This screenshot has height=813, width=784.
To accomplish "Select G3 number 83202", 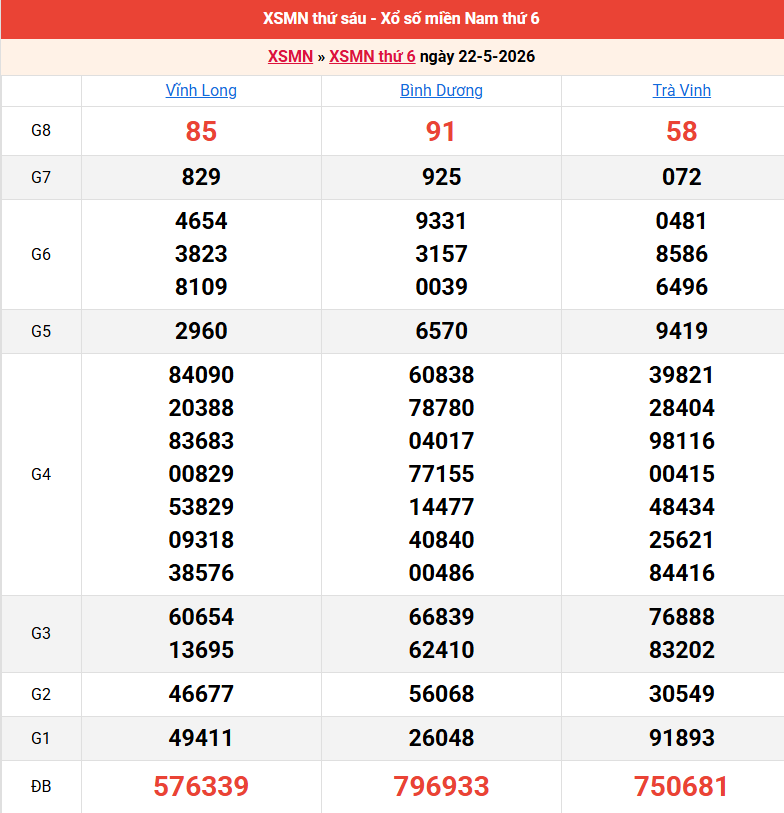I will pyautogui.click(x=681, y=650).
